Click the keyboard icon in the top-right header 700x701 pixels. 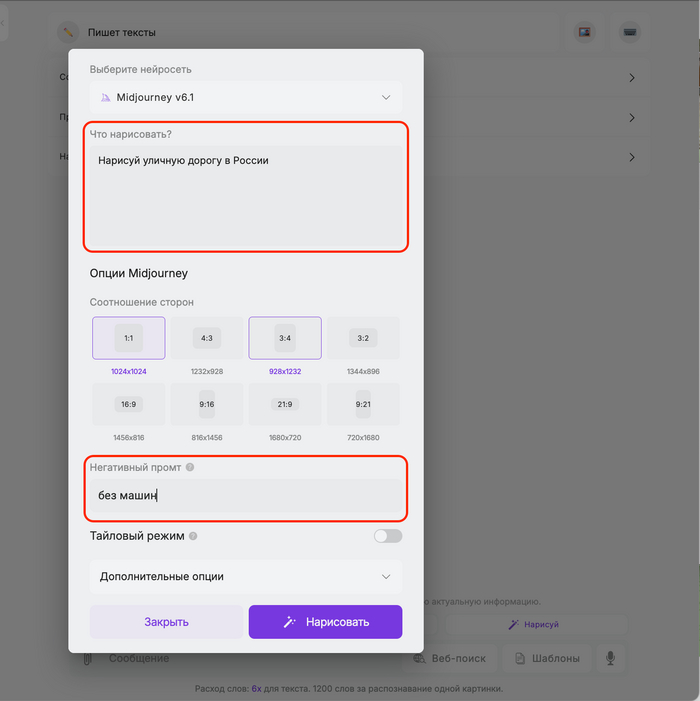click(x=629, y=32)
